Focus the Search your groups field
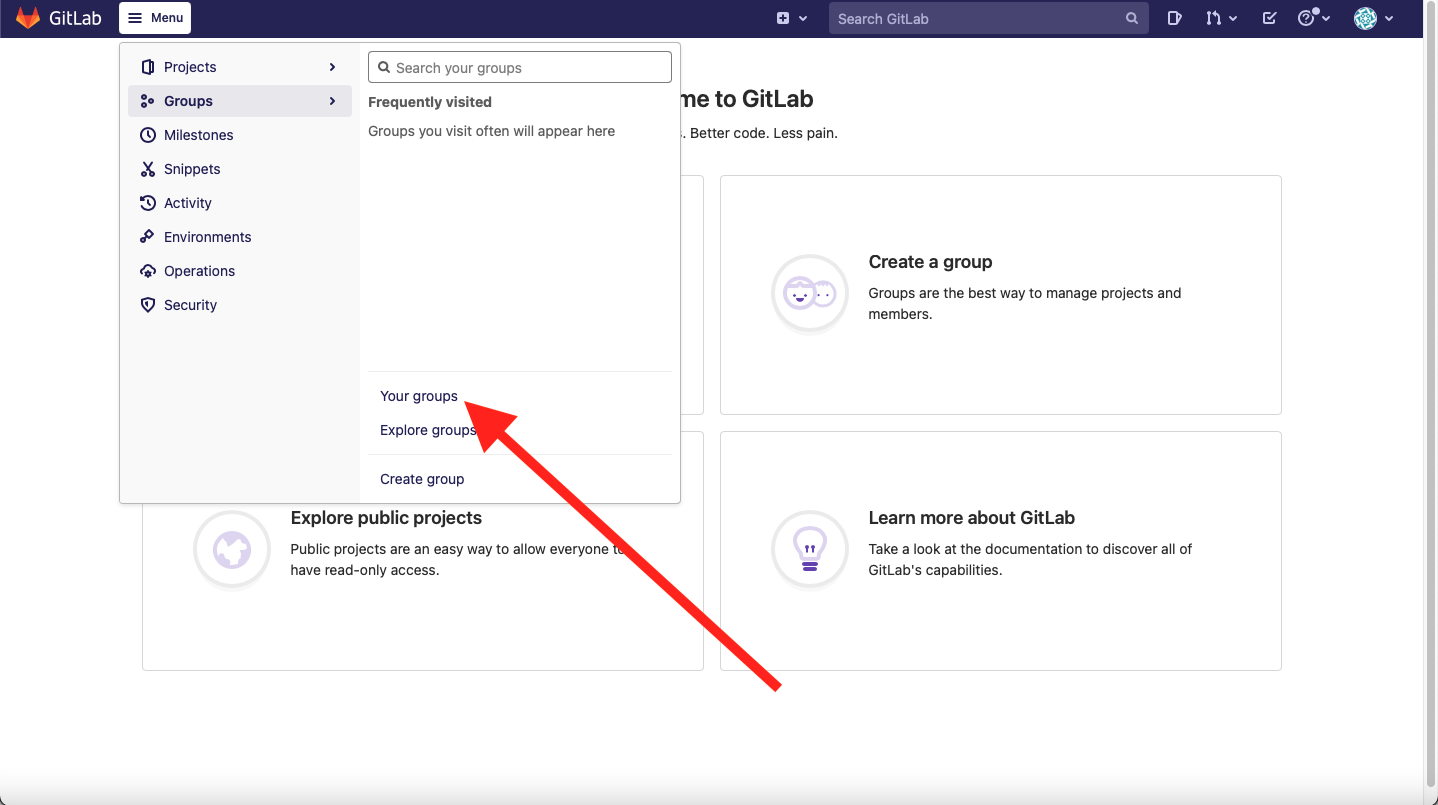This screenshot has height=805, width=1438. coord(520,67)
